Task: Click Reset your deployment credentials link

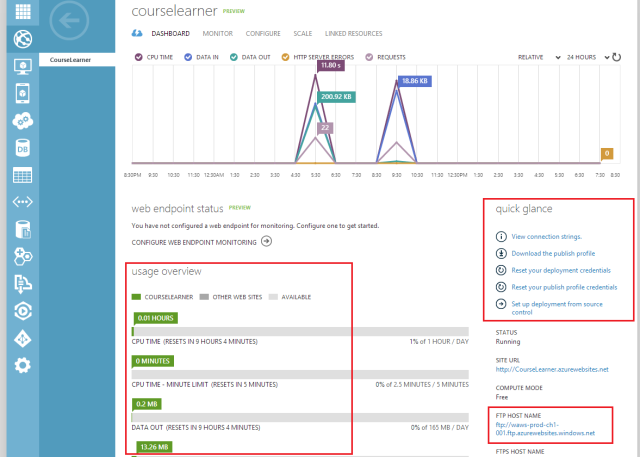Action: (561, 270)
